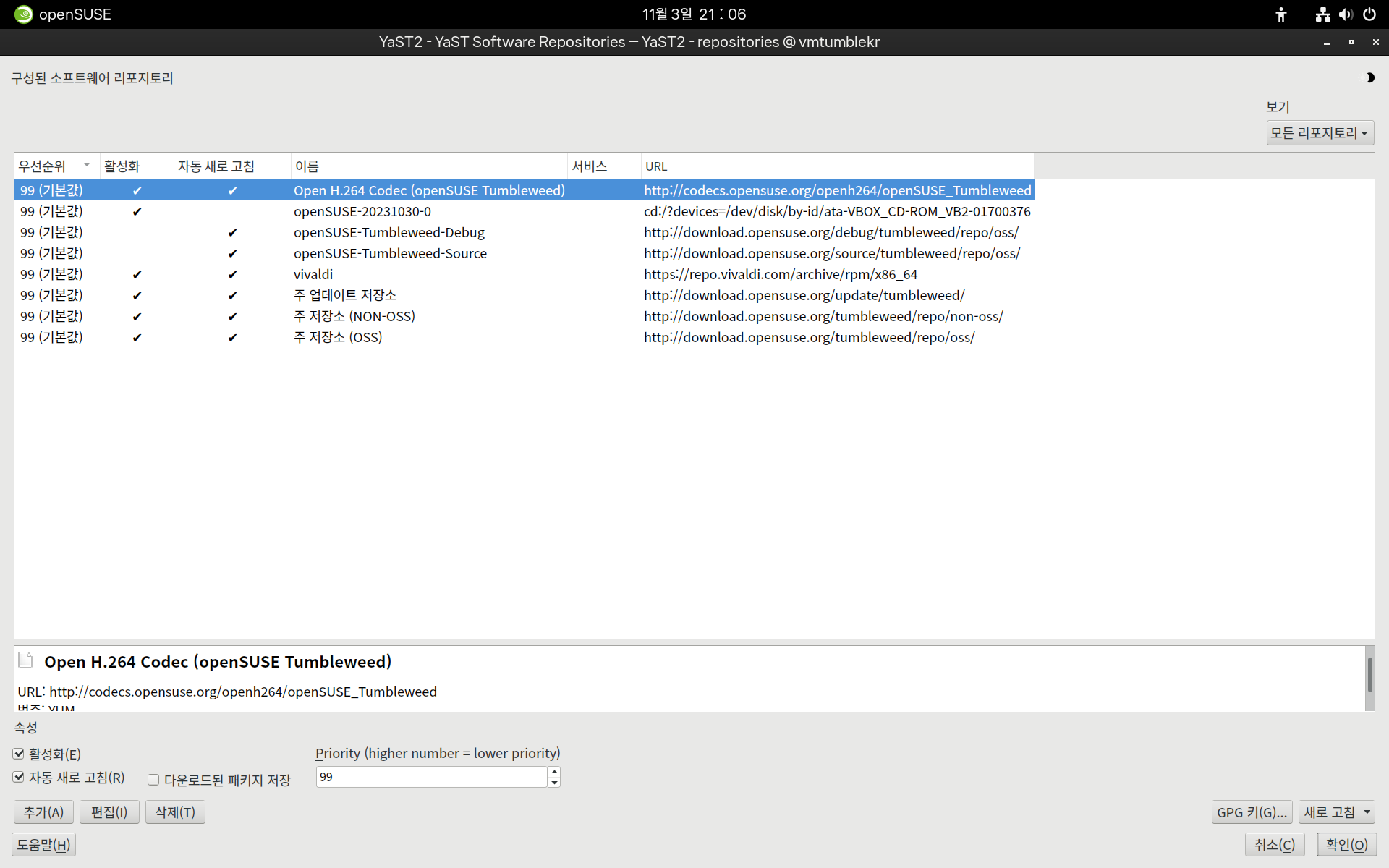
Task: Enable 다운로드된 패키지 저장 checkbox
Action: (x=153, y=780)
